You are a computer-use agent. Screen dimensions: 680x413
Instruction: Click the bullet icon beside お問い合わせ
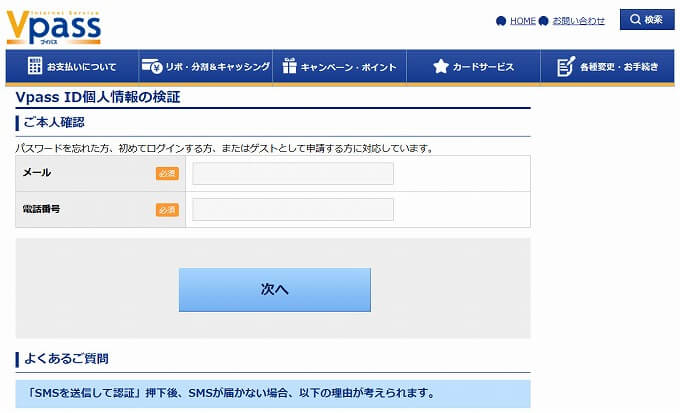(x=543, y=21)
